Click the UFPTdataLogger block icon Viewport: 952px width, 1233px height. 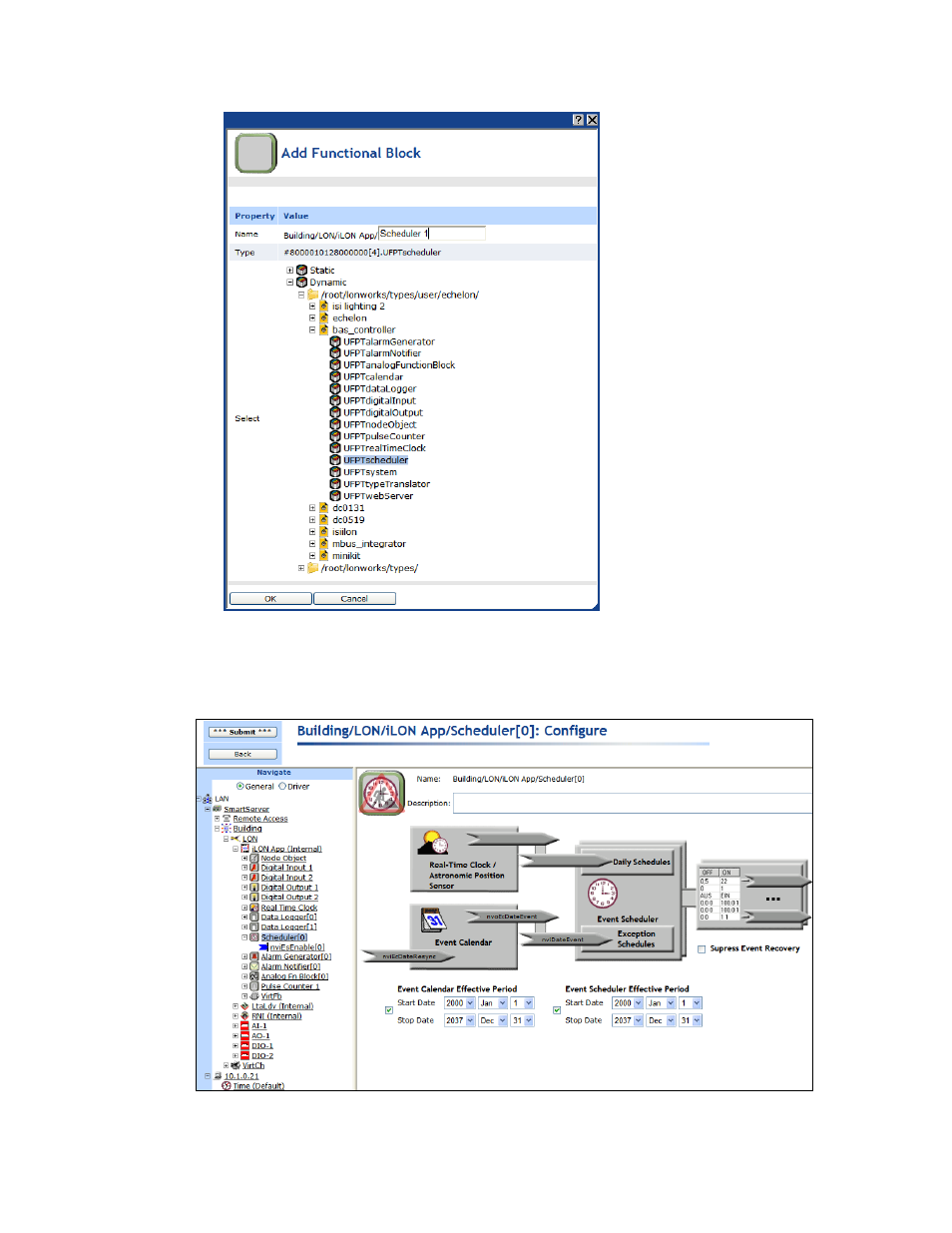(x=335, y=389)
